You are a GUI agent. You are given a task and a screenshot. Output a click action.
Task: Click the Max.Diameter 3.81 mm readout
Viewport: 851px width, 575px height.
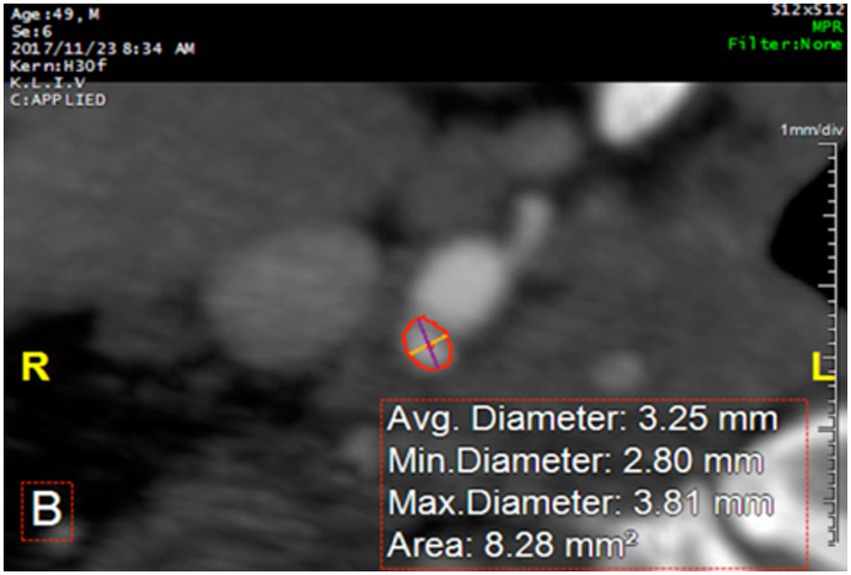pos(580,503)
